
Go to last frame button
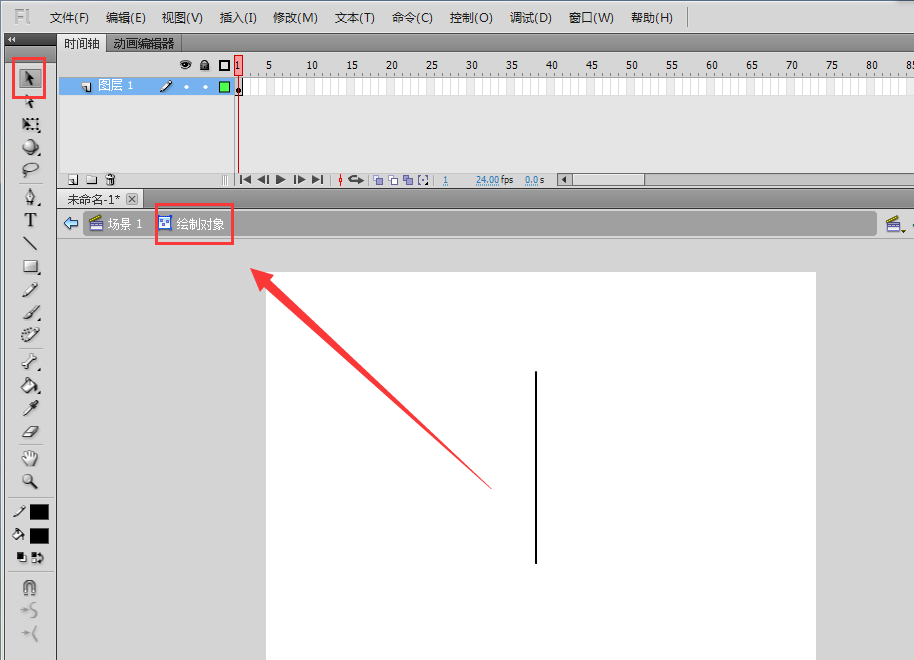(x=317, y=180)
